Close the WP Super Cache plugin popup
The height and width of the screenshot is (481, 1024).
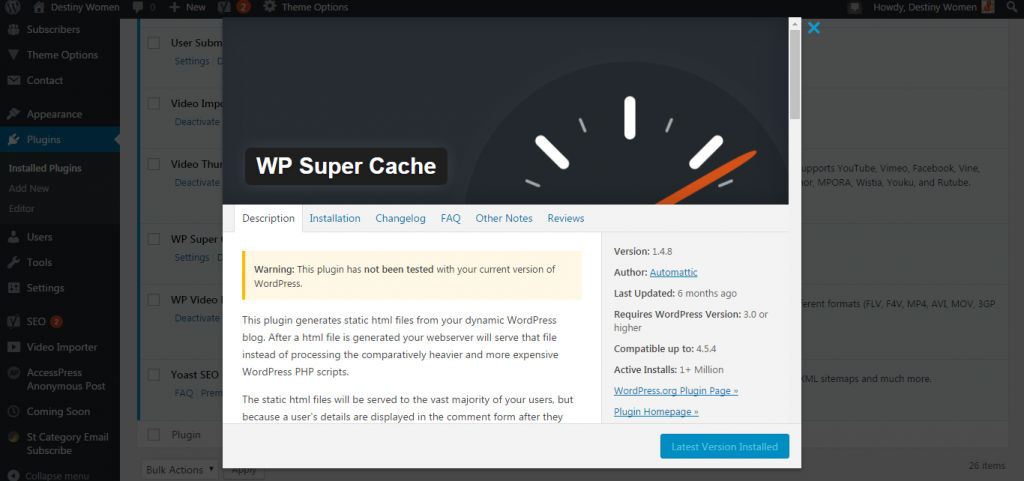(x=813, y=28)
